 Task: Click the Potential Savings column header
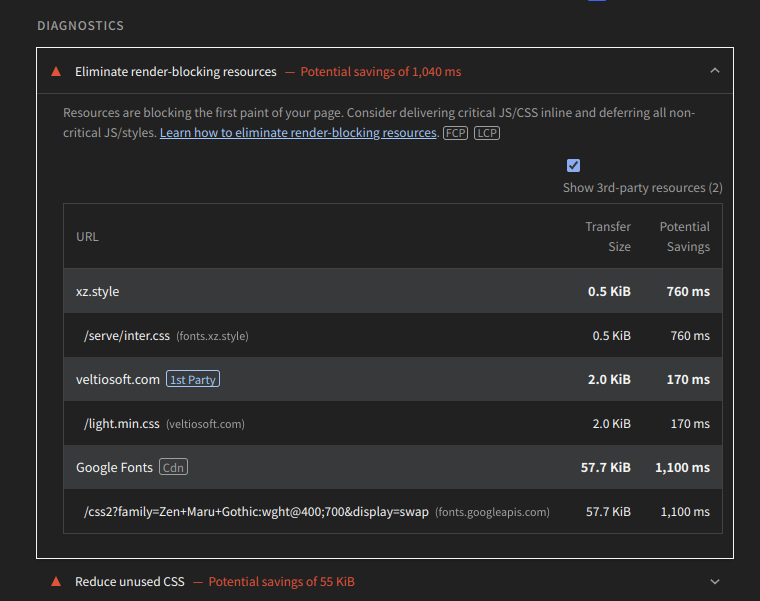685,236
